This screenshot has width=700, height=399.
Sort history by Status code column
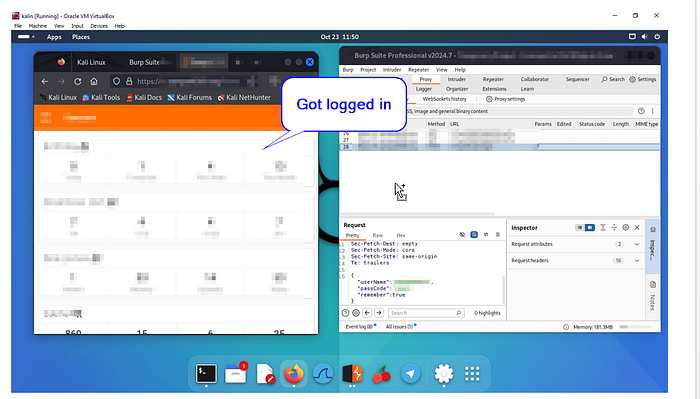point(592,124)
